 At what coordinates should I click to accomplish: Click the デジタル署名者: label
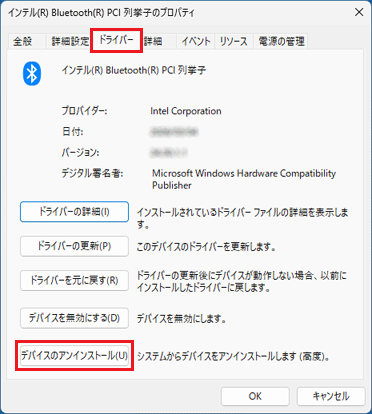(92, 173)
